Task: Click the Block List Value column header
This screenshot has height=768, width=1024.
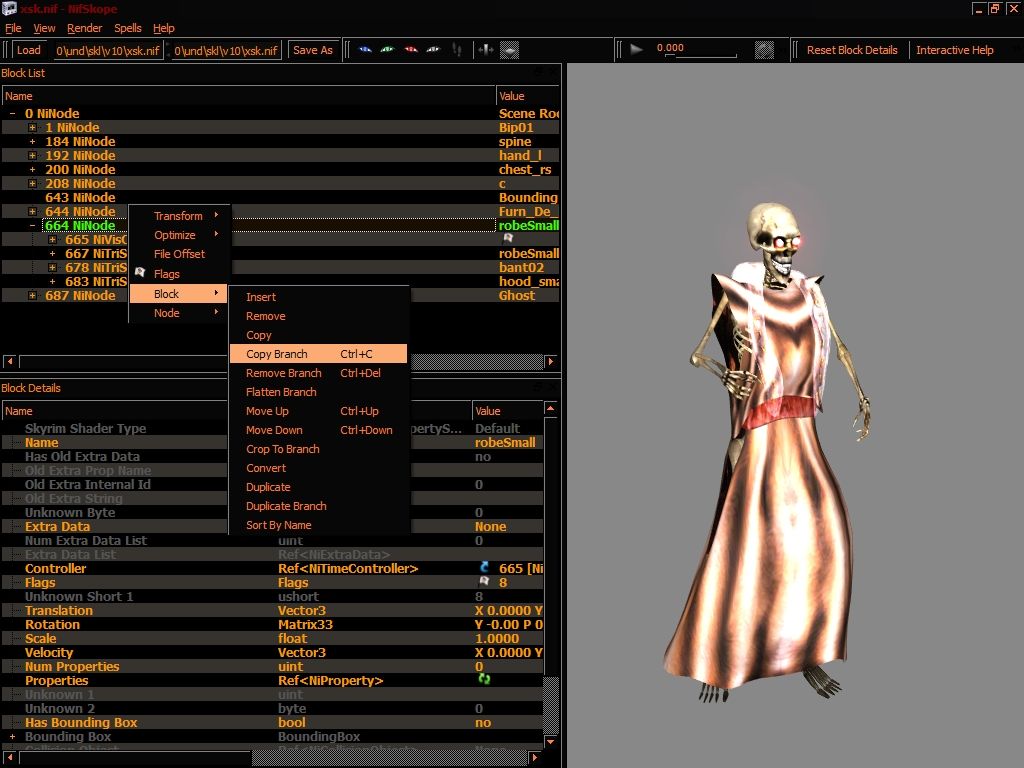Action: [x=528, y=96]
